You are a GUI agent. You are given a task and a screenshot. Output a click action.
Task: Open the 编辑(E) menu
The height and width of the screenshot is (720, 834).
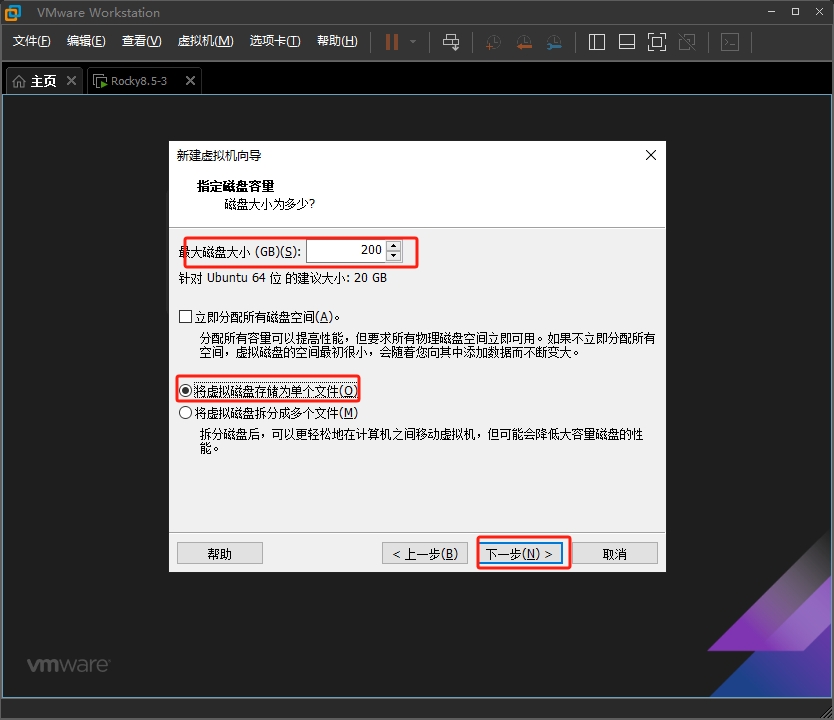86,41
